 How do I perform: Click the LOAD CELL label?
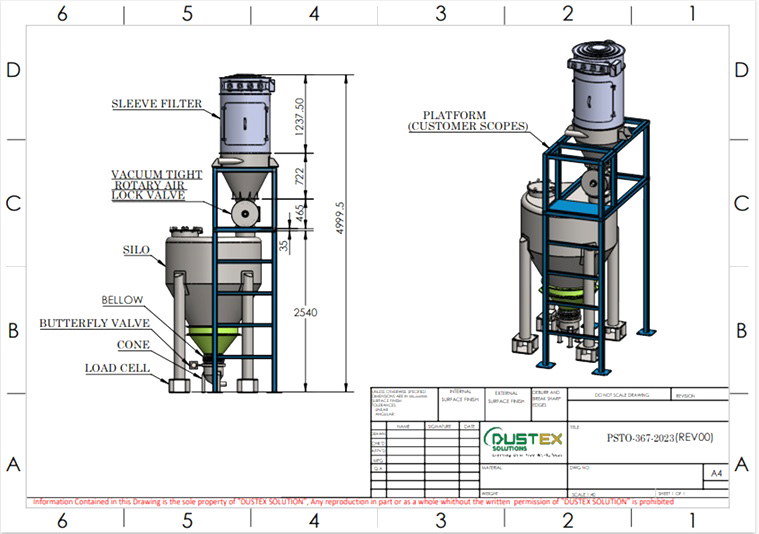point(118,368)
